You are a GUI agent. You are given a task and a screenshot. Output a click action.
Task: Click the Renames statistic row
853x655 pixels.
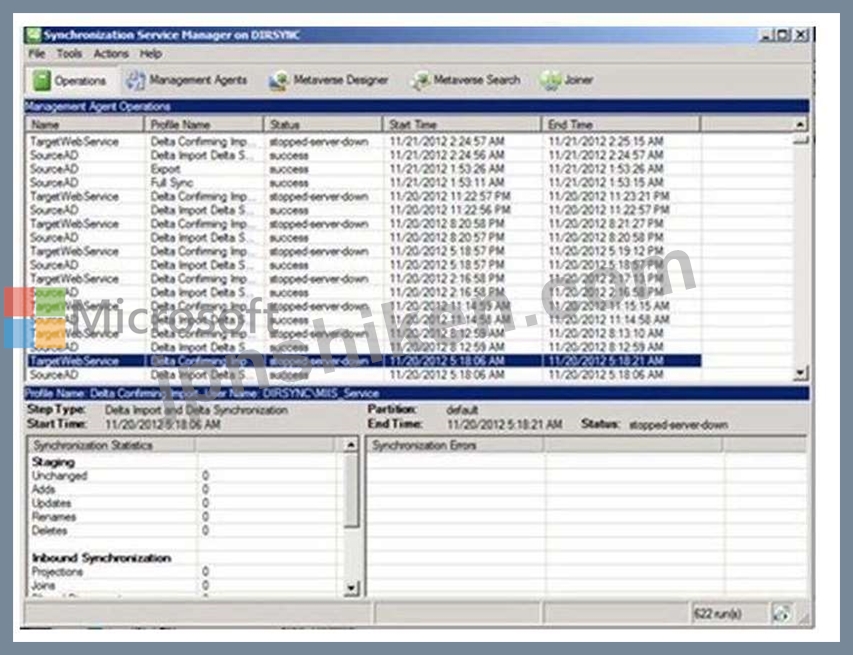point(184,517)
